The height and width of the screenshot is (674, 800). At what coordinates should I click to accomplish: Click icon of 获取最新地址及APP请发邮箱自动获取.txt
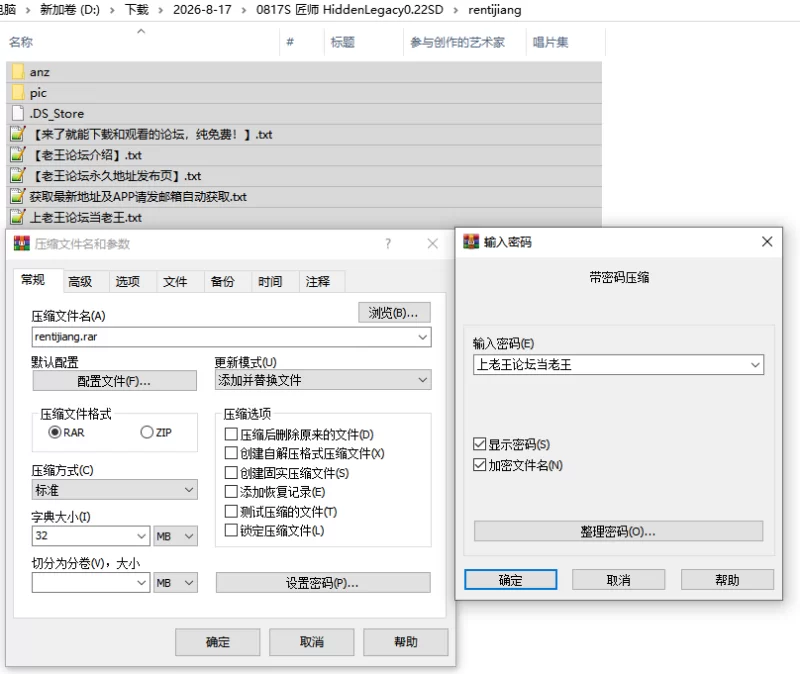(x=18, y=196)
